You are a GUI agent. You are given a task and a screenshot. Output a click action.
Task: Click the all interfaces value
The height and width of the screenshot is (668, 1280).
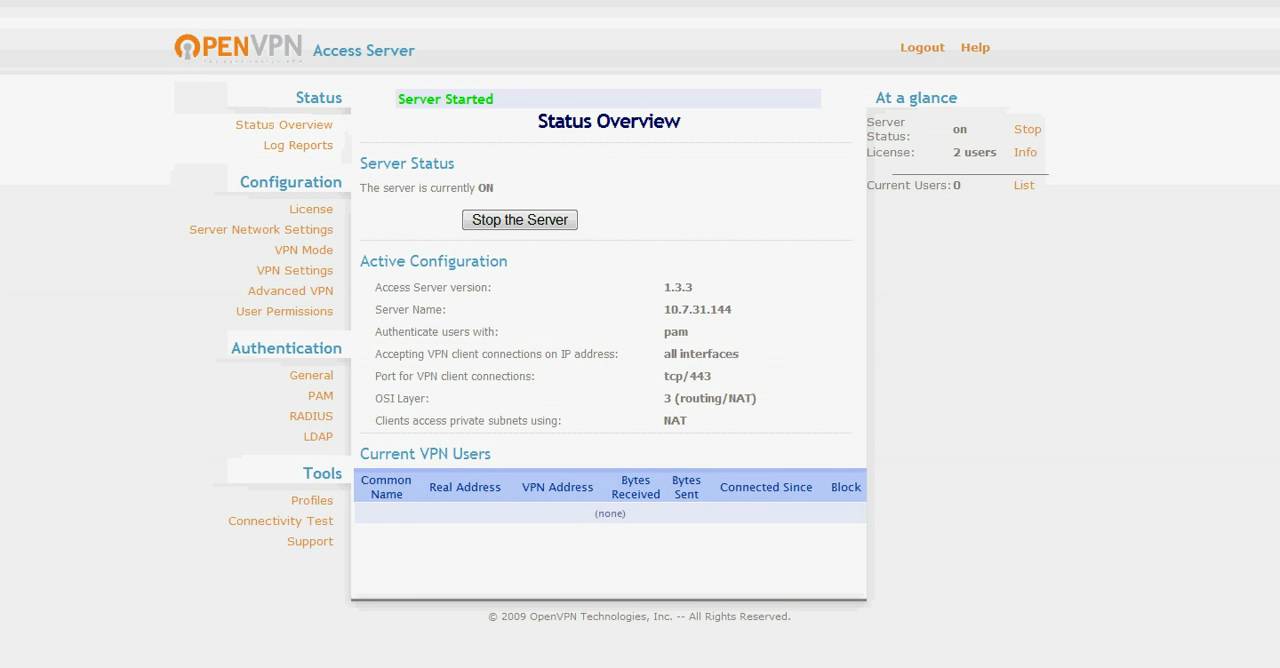click(701, 354)
